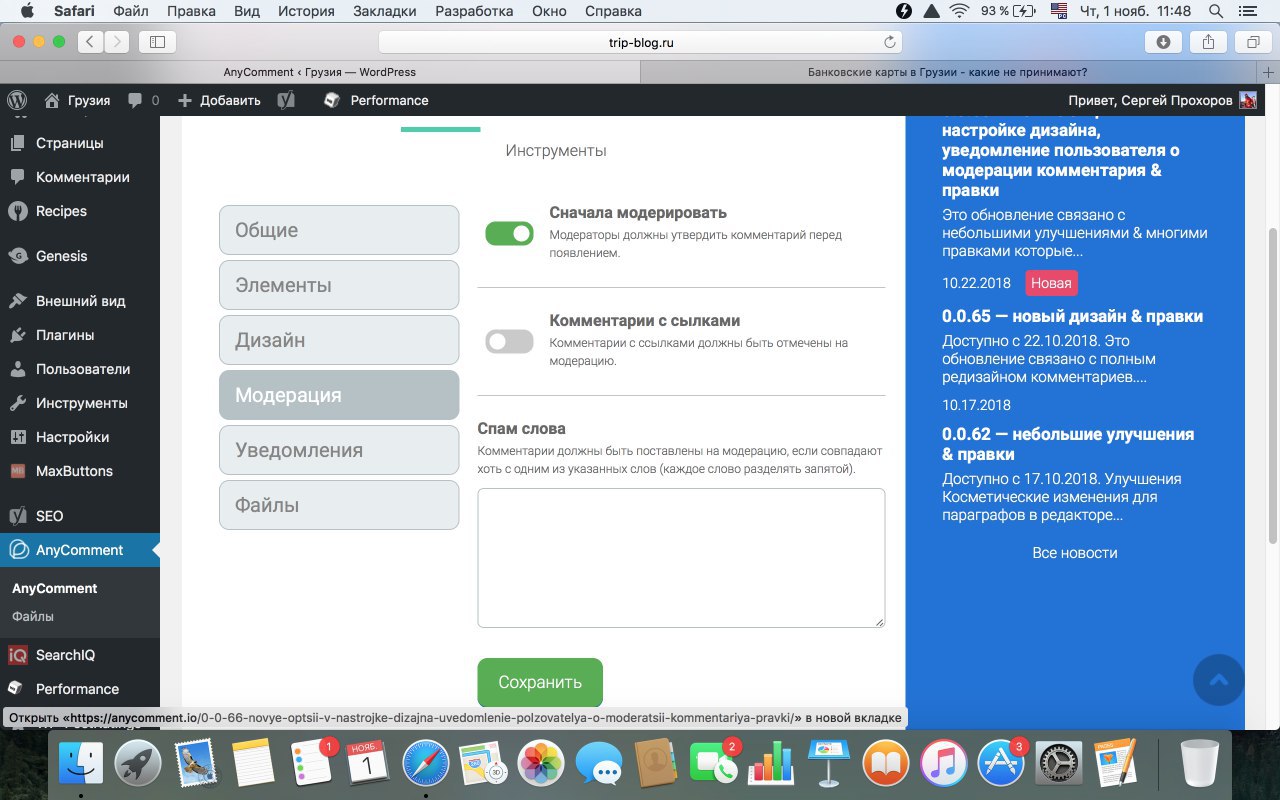Switch to the Инструменты top tab
Screen dimensions: 1280x800
coord(556,151)
